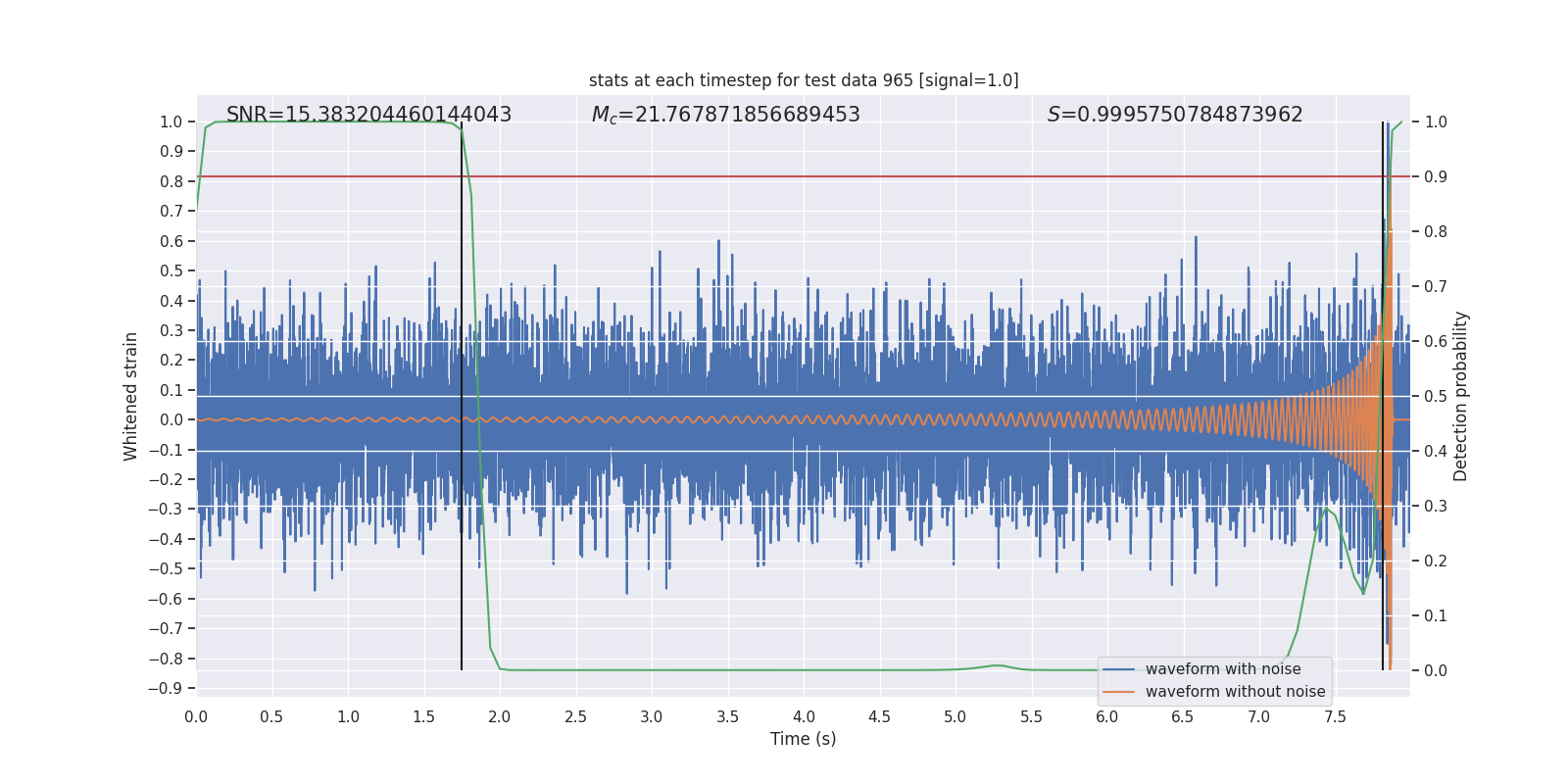Click the 4.0 tick label on the Time axis
Image resolution: width=1568 pixels, height=784 pixels.
804,716
